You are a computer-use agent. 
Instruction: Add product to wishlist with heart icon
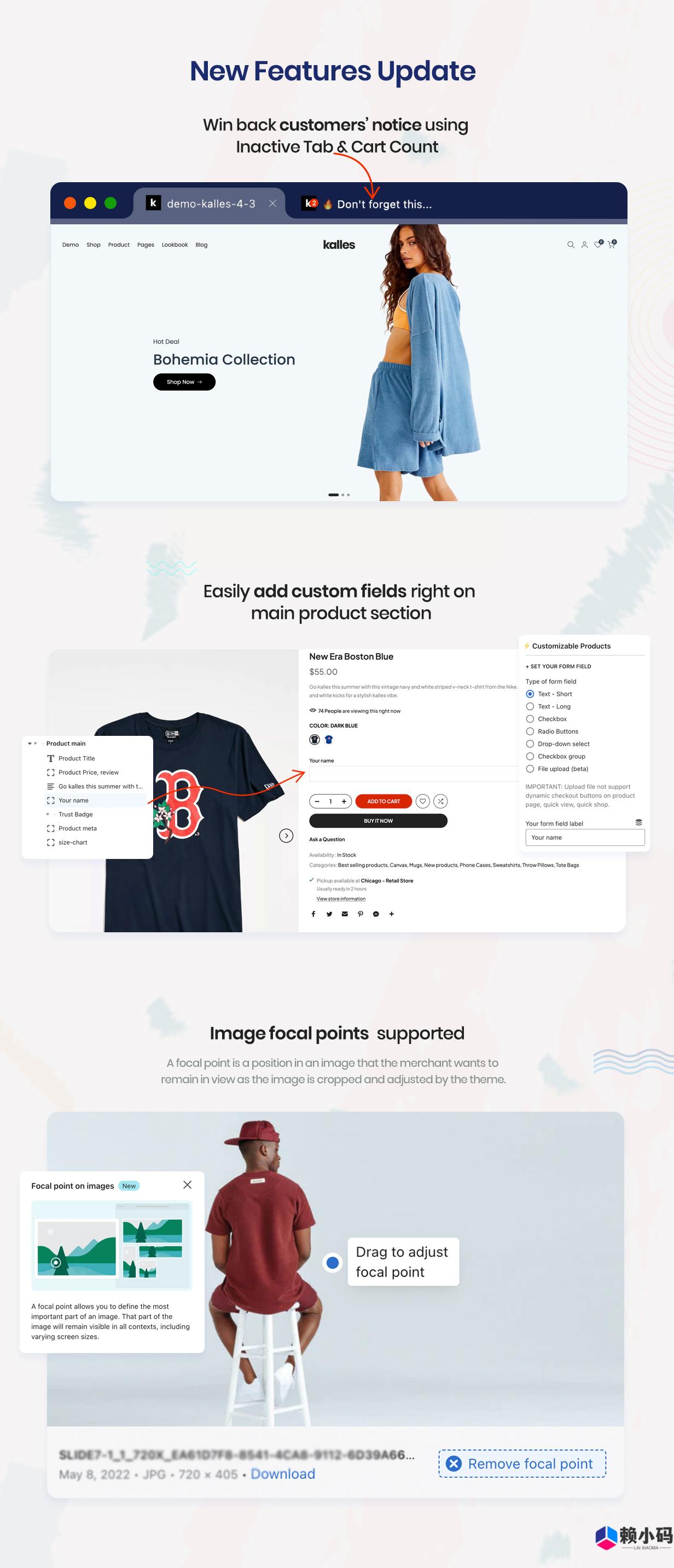422,801
